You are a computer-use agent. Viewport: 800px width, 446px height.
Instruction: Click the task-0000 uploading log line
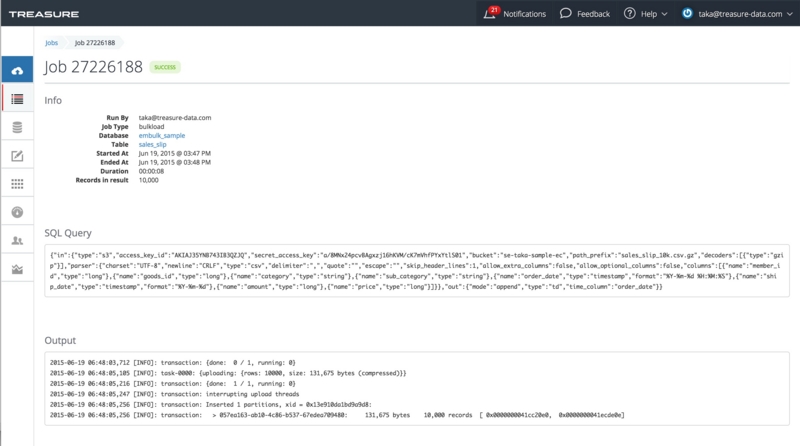pyautogui.click(x=228, y=373)
